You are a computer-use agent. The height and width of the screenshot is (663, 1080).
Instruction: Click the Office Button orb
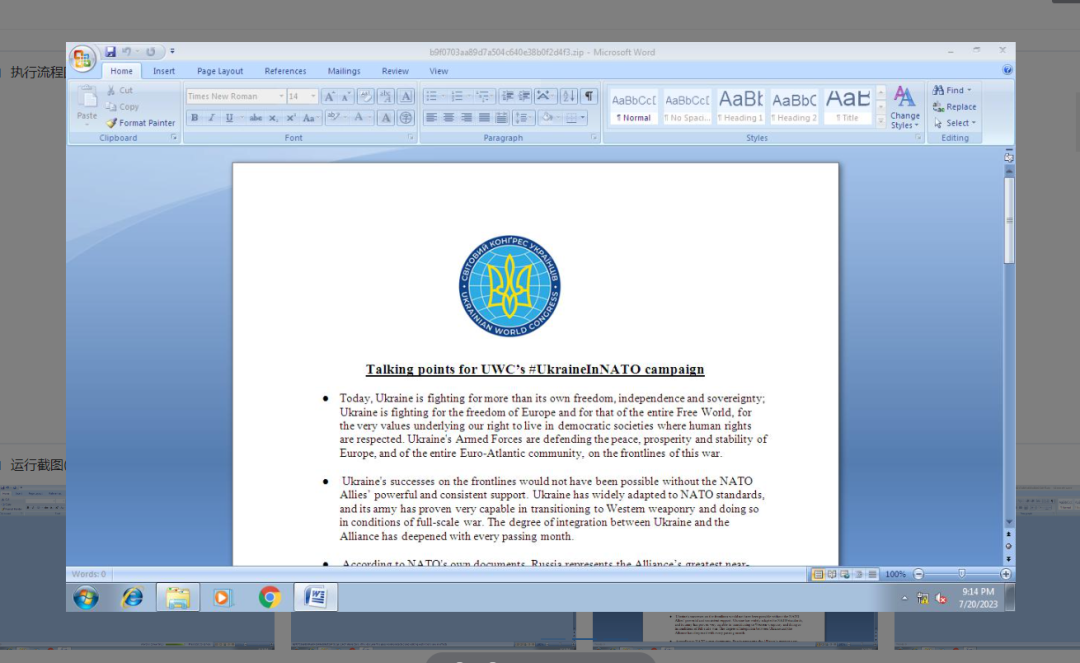[83, 58]
